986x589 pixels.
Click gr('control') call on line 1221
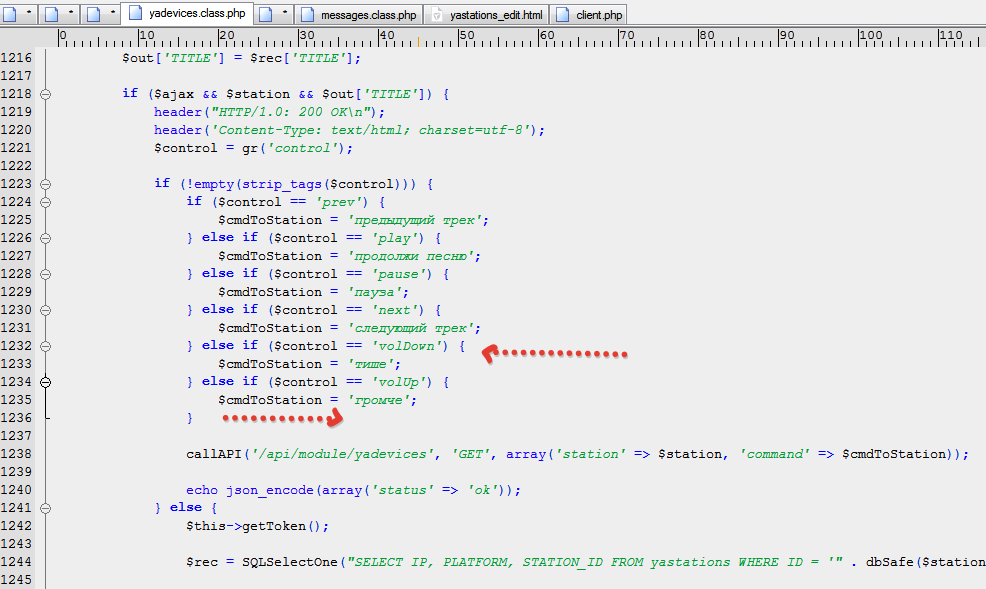pos(294,148)
